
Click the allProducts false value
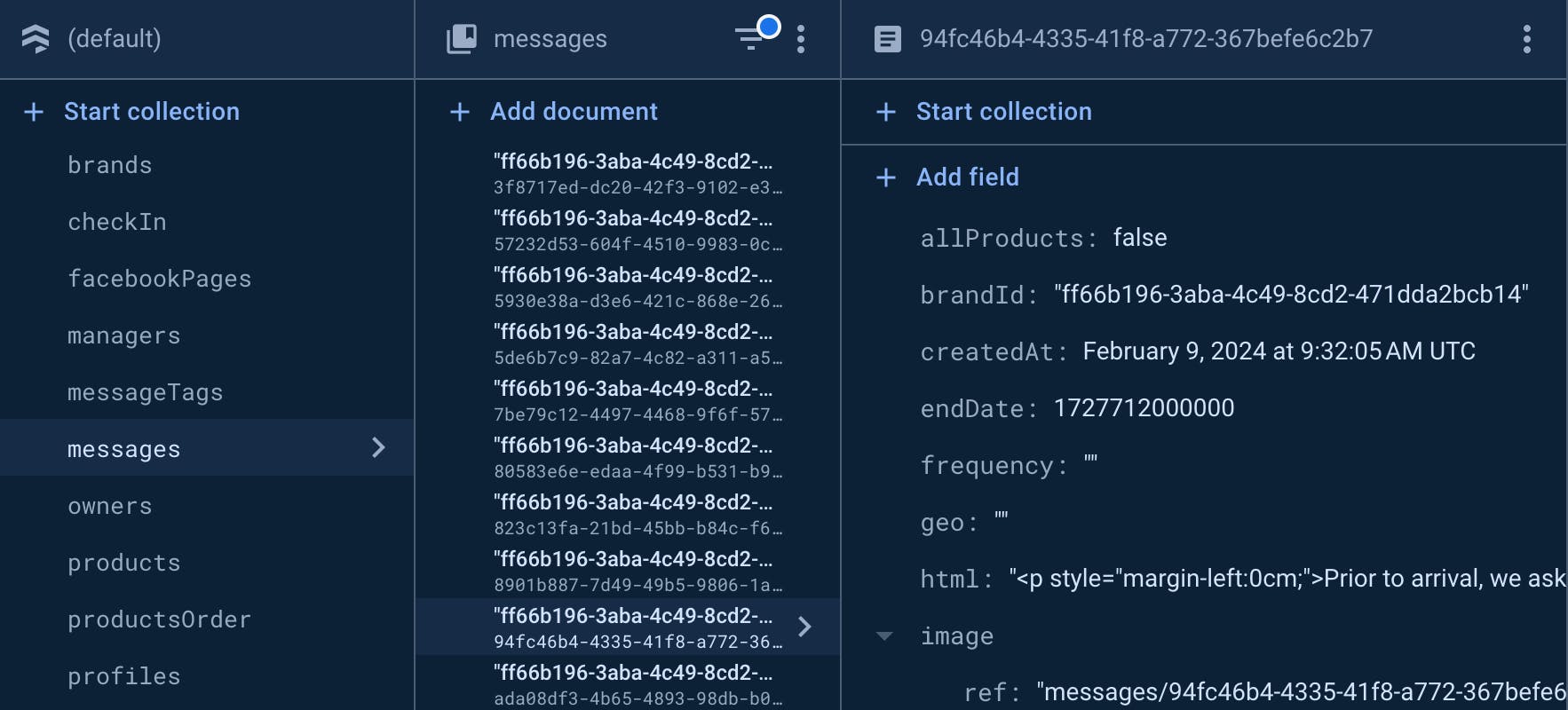(1140, 238)
